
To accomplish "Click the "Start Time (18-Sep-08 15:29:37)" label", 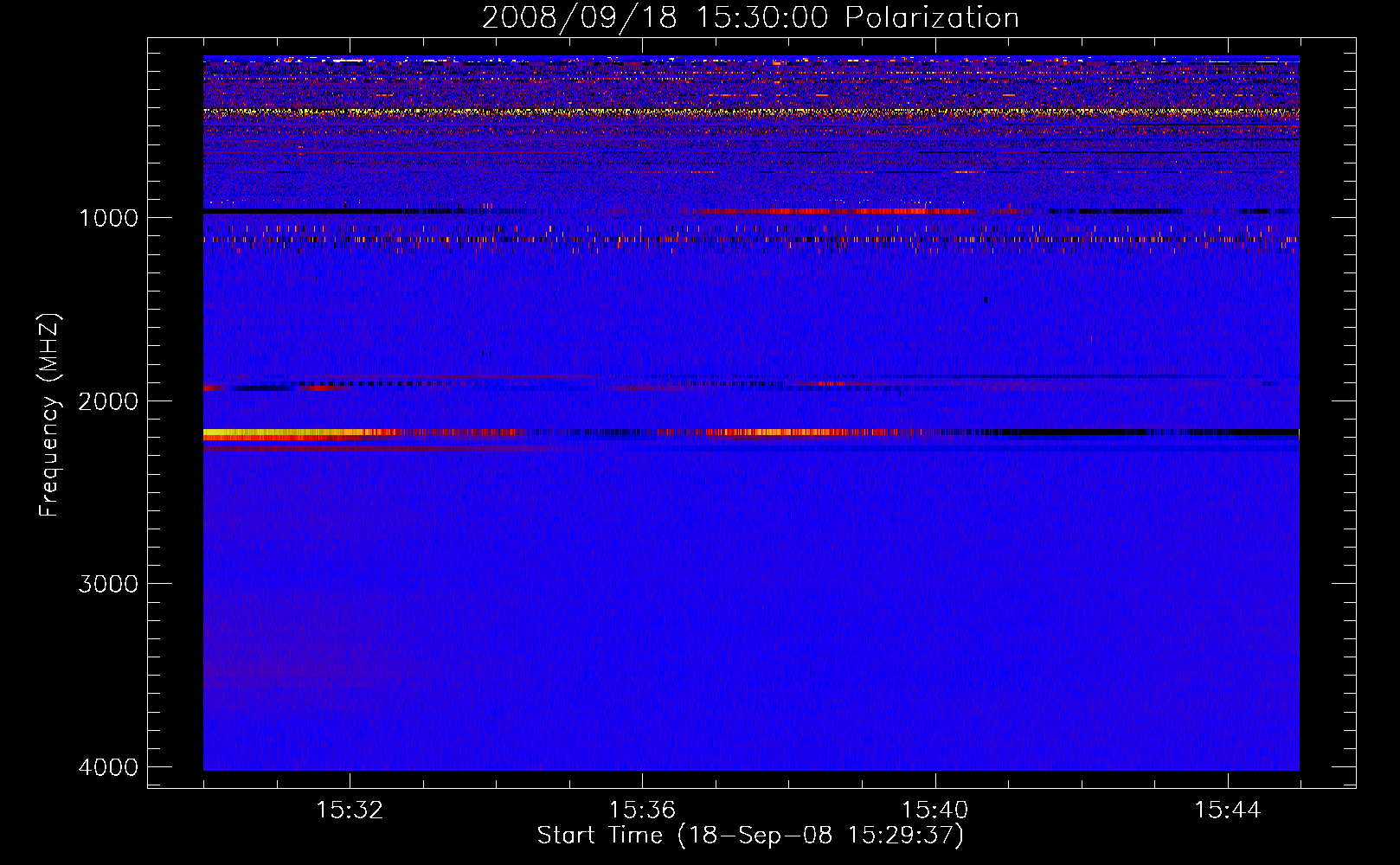I will point(750,836).
